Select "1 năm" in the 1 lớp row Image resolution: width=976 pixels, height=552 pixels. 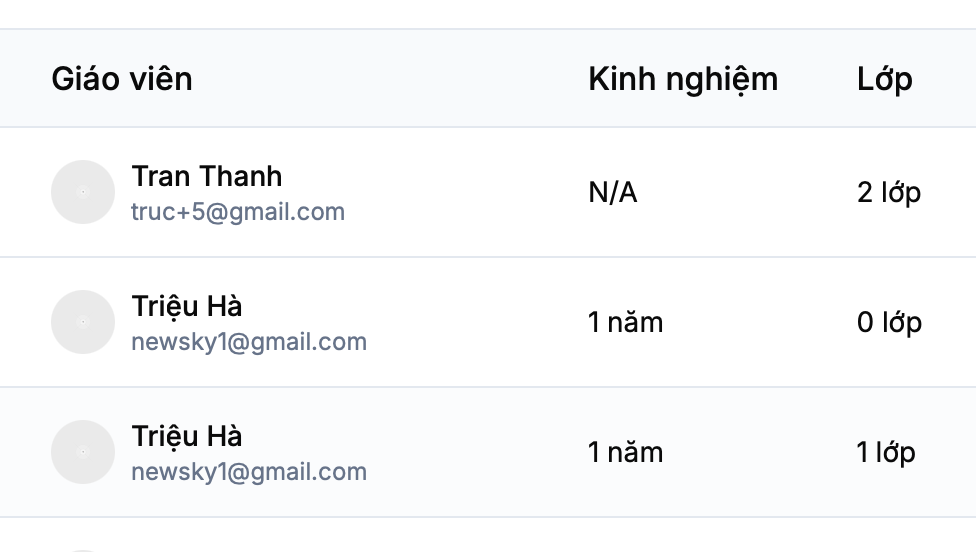point(626,452)
